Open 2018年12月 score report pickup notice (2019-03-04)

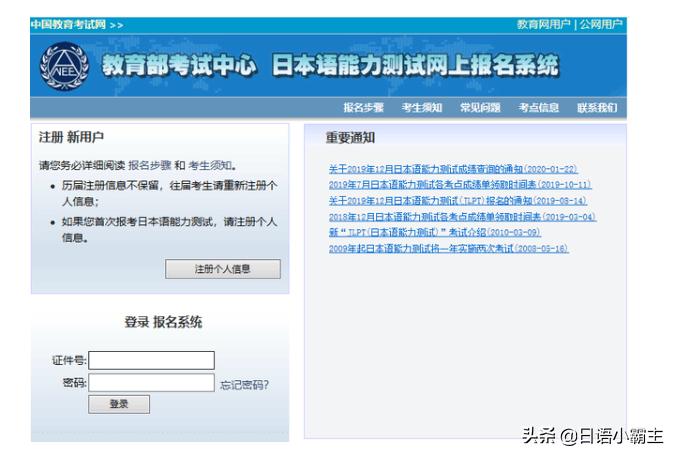462,217
